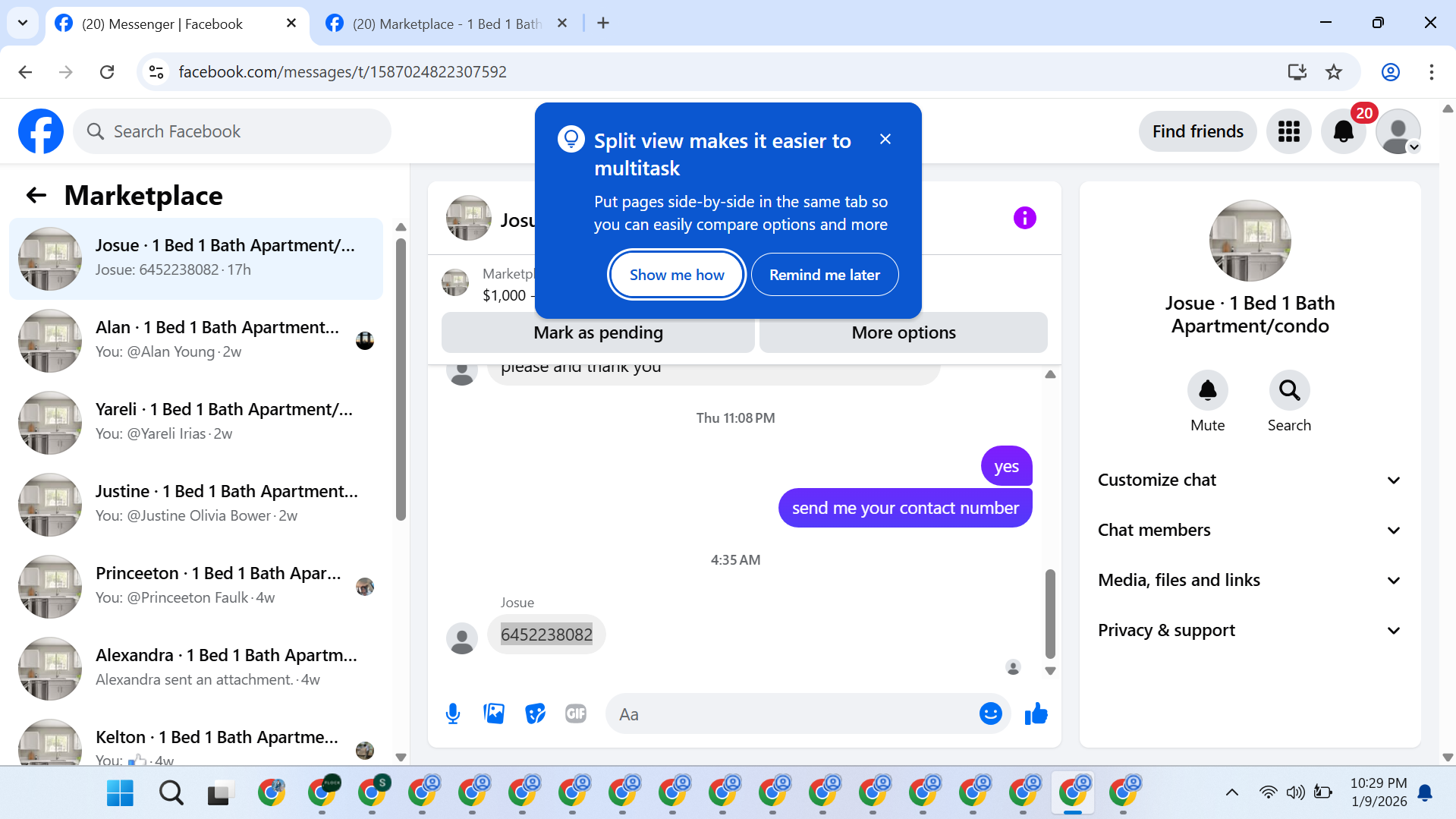This screenshot has height=819, width=1456.
Task: Open Justine conversation in list
Action: (196, 504)
